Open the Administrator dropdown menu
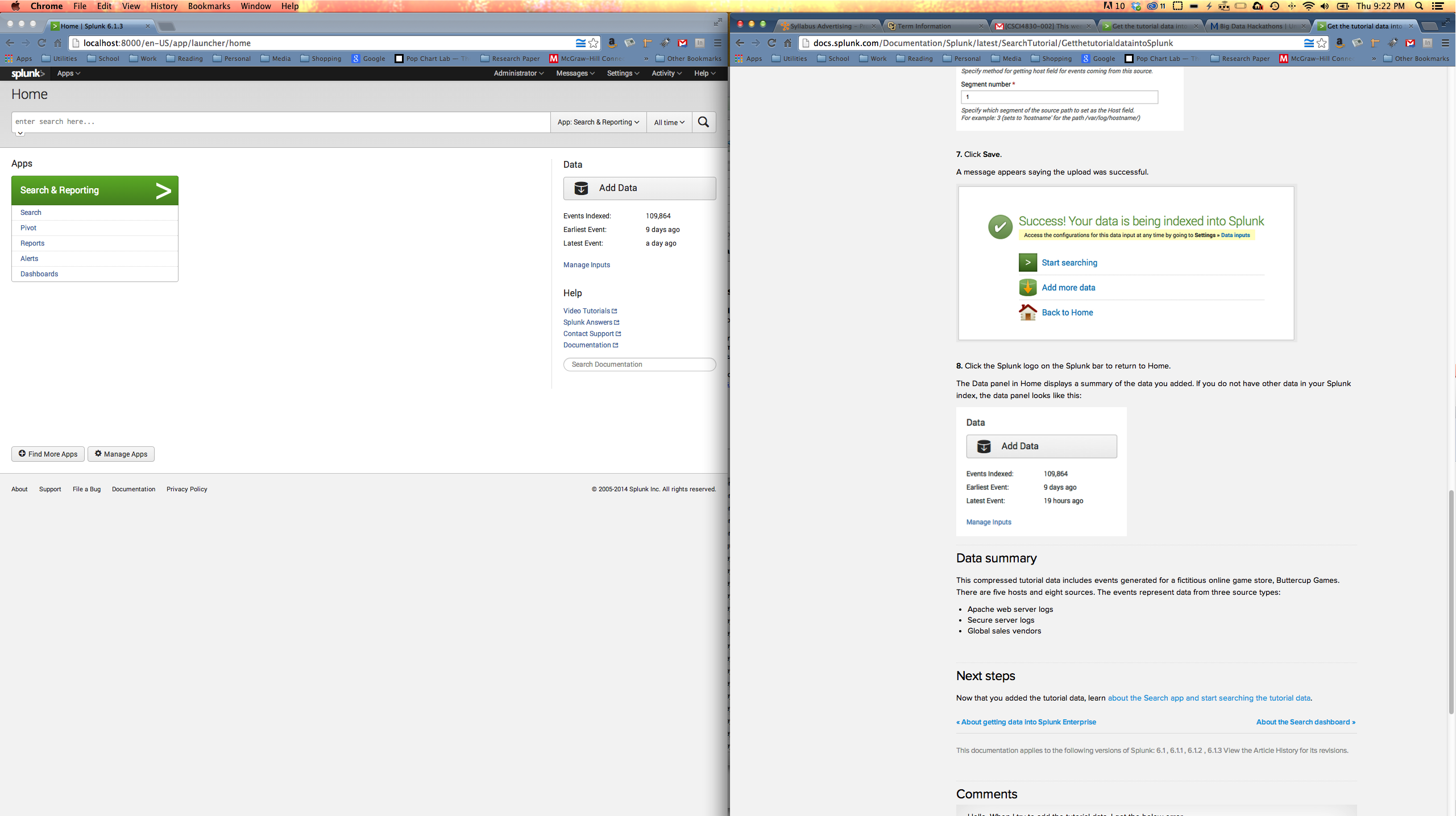Image resolution: width=1456 pixels, height=816 pixels. (518, 73)
